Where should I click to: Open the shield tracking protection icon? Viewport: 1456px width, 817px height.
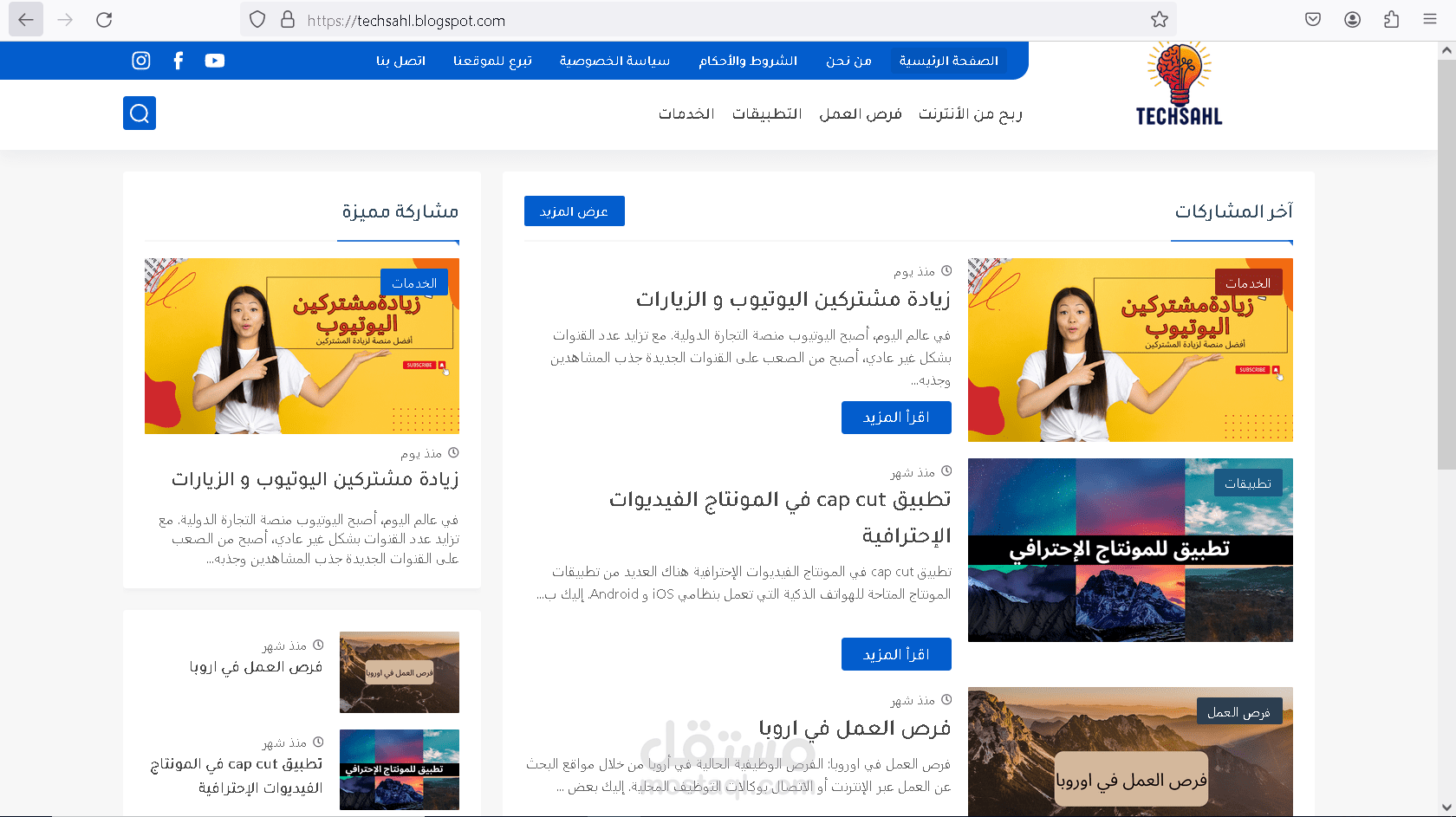257,19
